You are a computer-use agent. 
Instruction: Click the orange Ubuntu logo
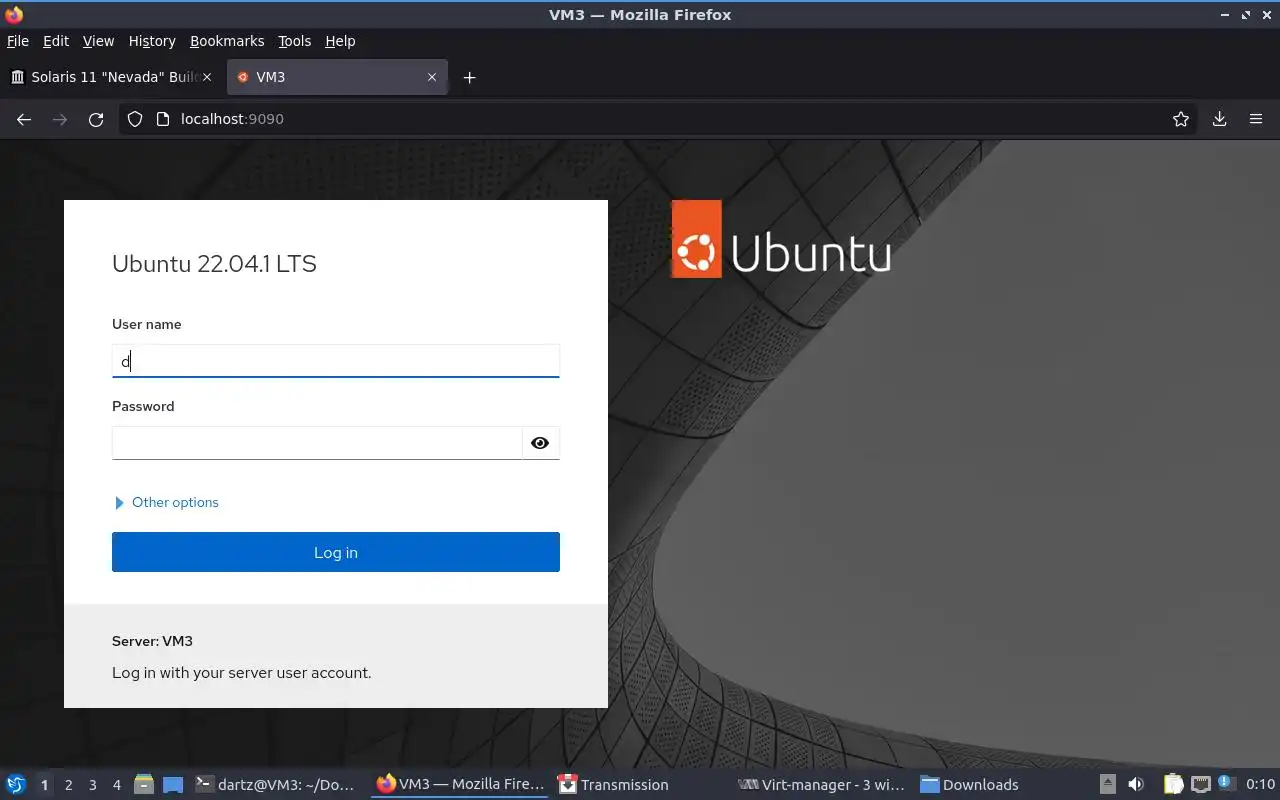[696, 239]
